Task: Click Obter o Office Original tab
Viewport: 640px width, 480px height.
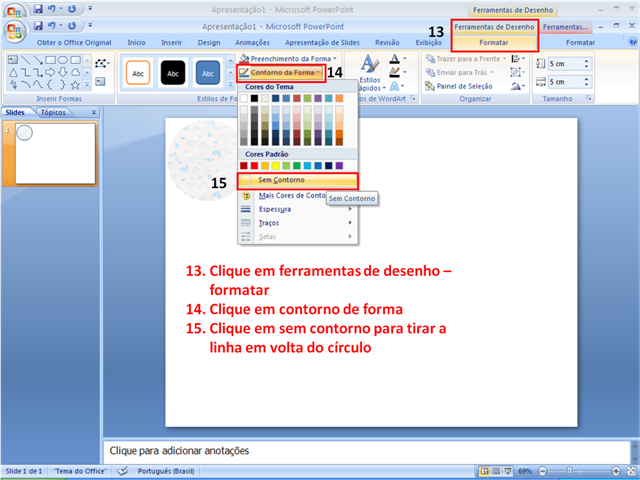Action: tap(74, 42)
